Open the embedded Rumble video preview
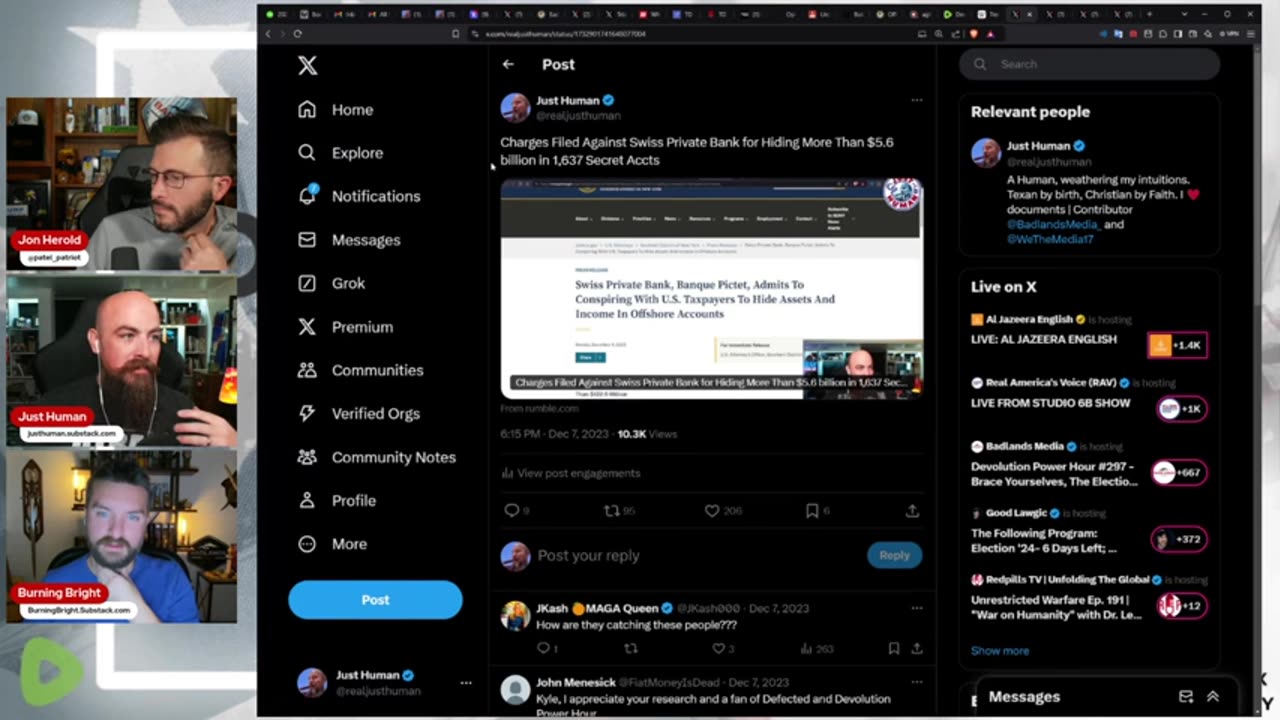 (711, 289)
